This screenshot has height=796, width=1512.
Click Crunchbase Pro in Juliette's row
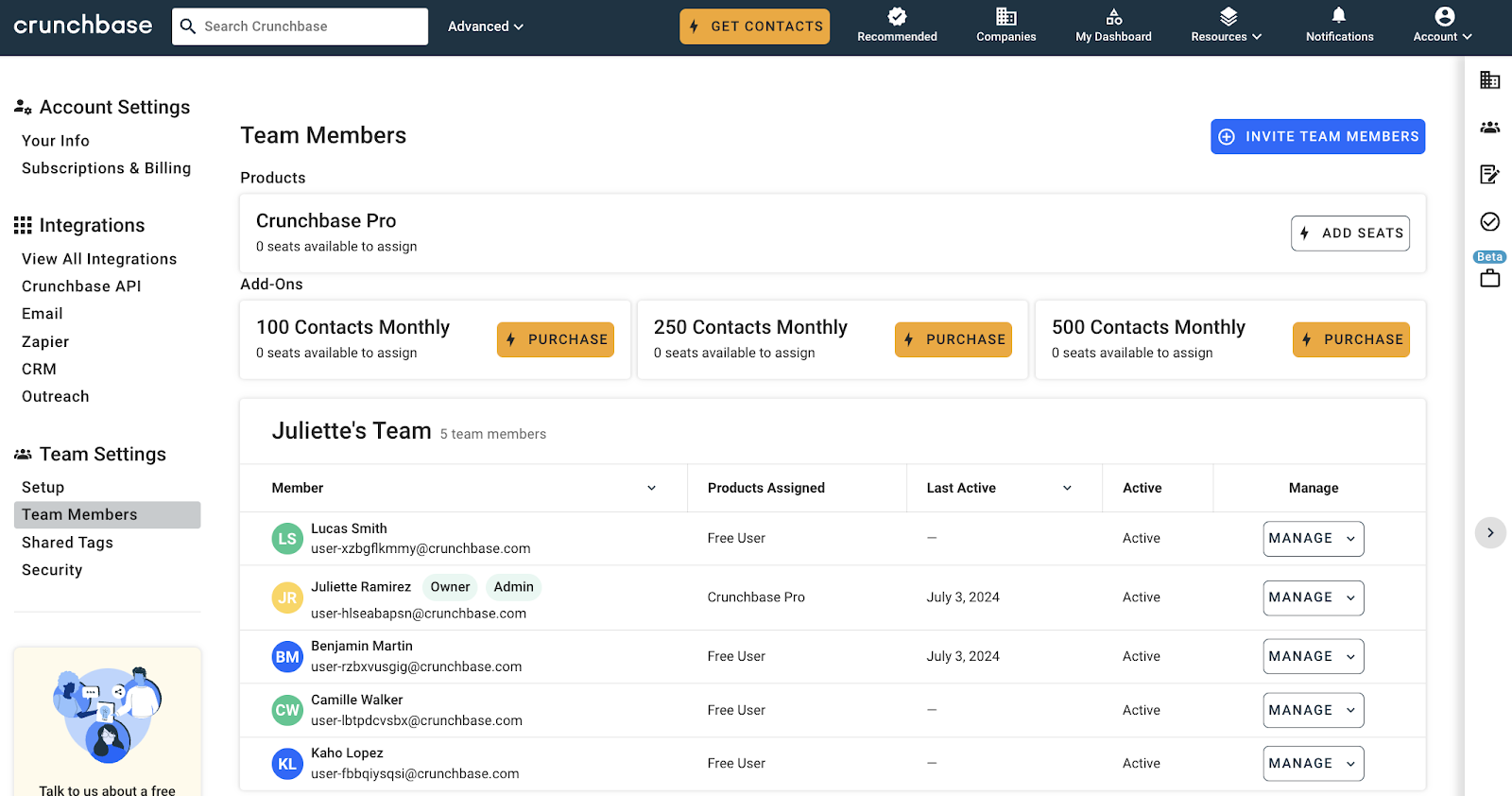(756, 597)
